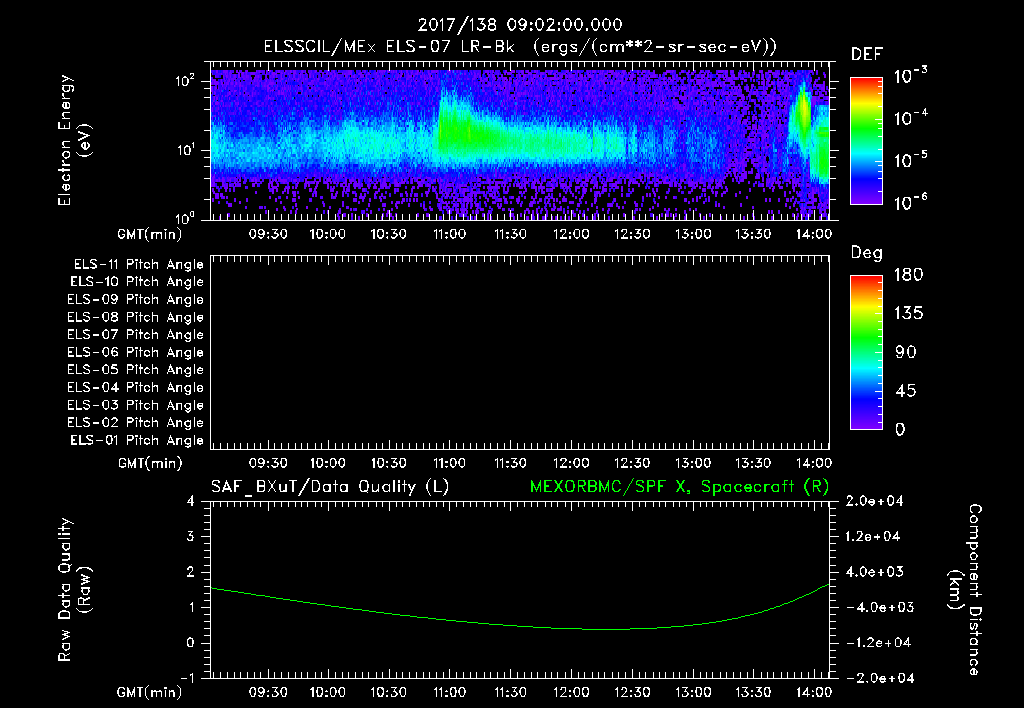Click the timestamp title 2017/138 09:02:00.000

[520, 25]
